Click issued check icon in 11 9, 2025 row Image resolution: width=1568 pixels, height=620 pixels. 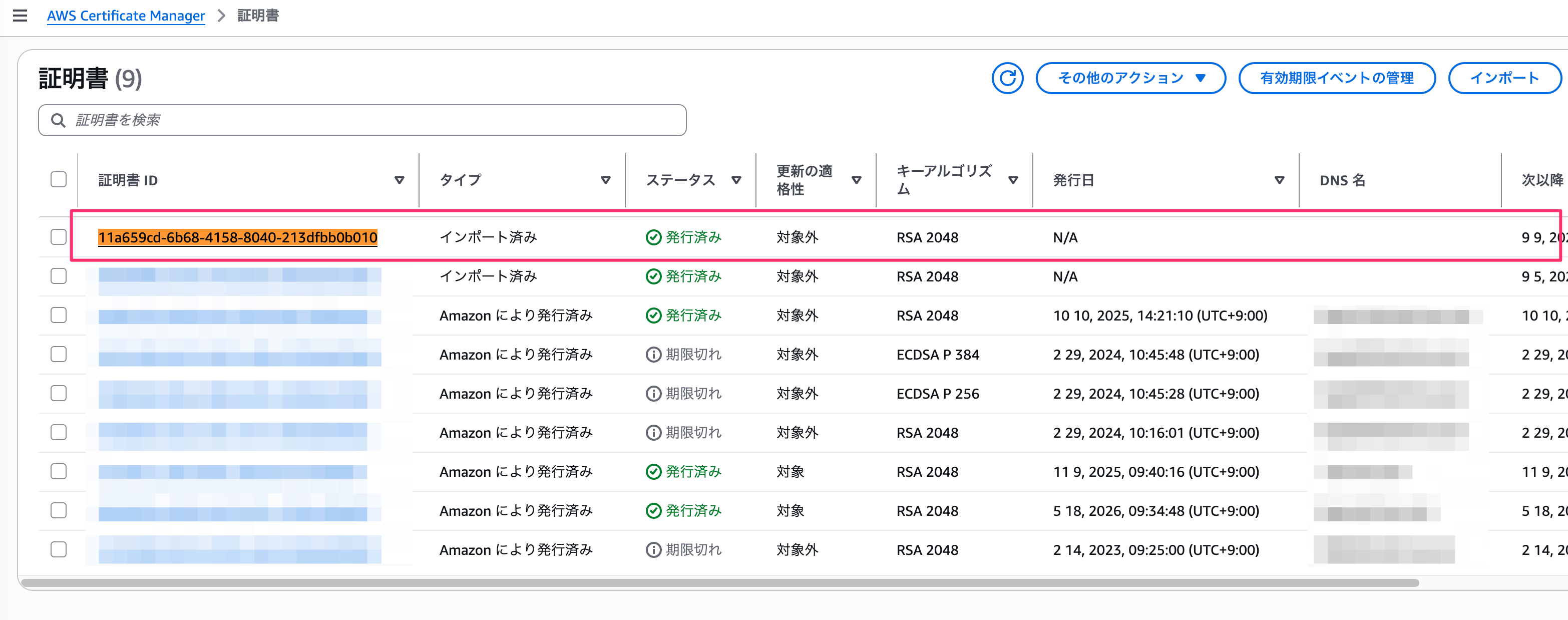click(653, 471)
